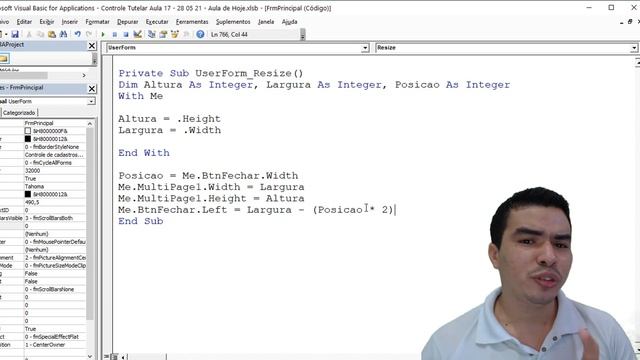
Task: Click the 3 - fmScrollBarsBoth value
Action: click(x=55, y=218)
